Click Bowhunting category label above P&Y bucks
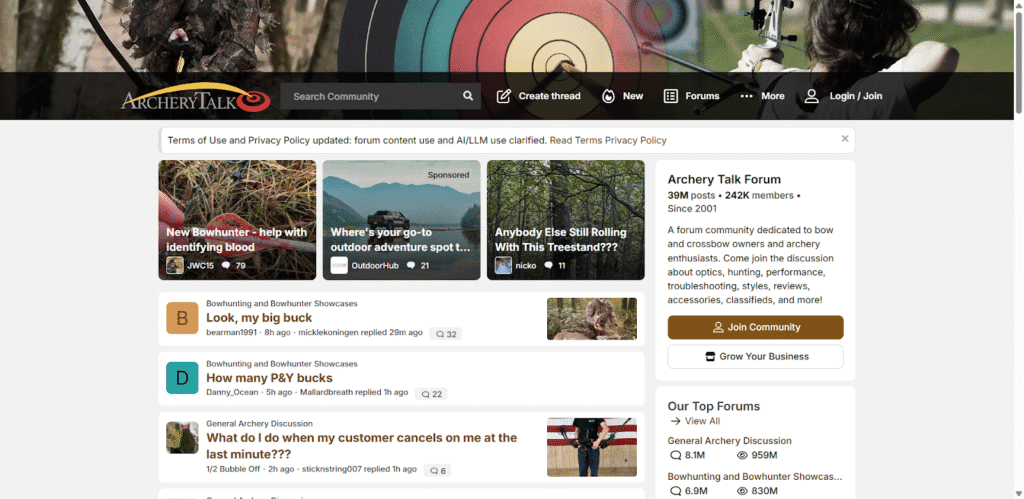The height and width of the screenshot is (499, 1024). pyautogui.click(x=281, y=364)
